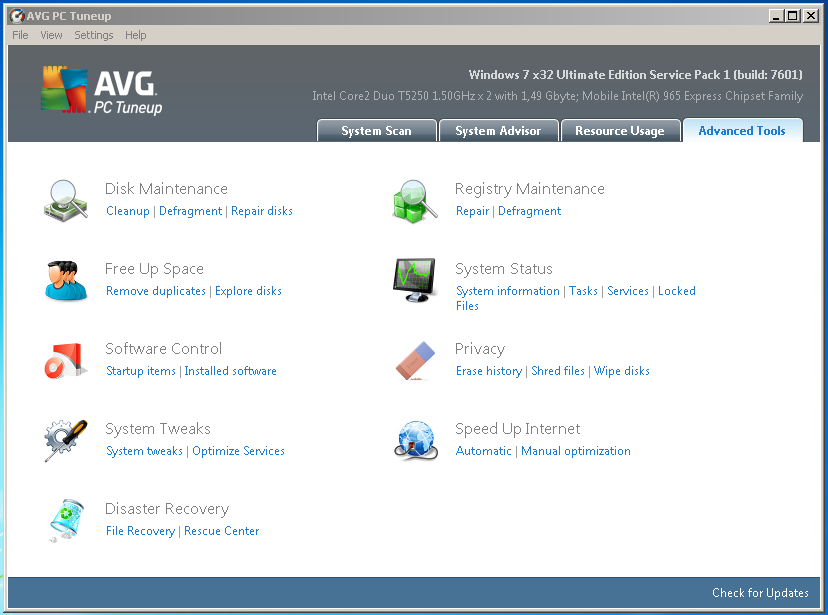828x615 pixels.
Task: Click the System Status monitor icon
Action: [415, 280]
